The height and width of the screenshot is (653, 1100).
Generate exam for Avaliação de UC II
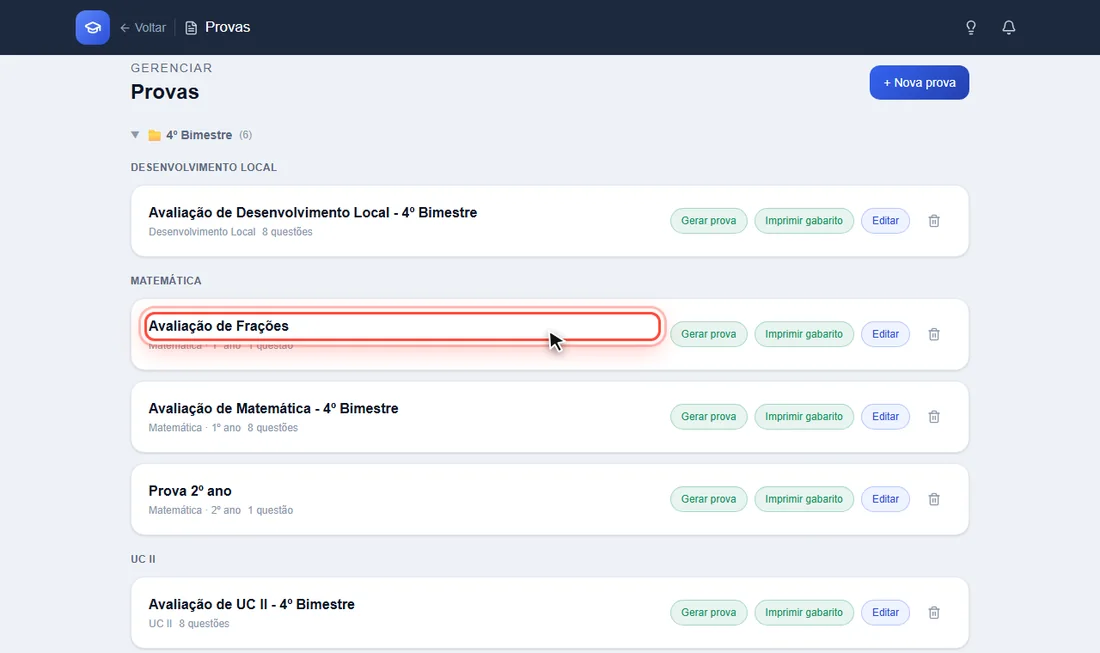click(x=709, y=612)
